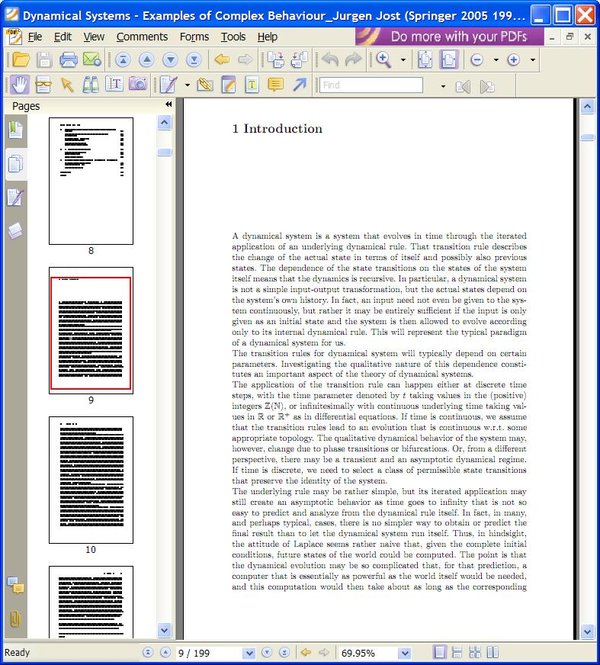Open a PDF file with the folder icon
The width and height of the screenshot is (600, 665).
click(21, 60)
